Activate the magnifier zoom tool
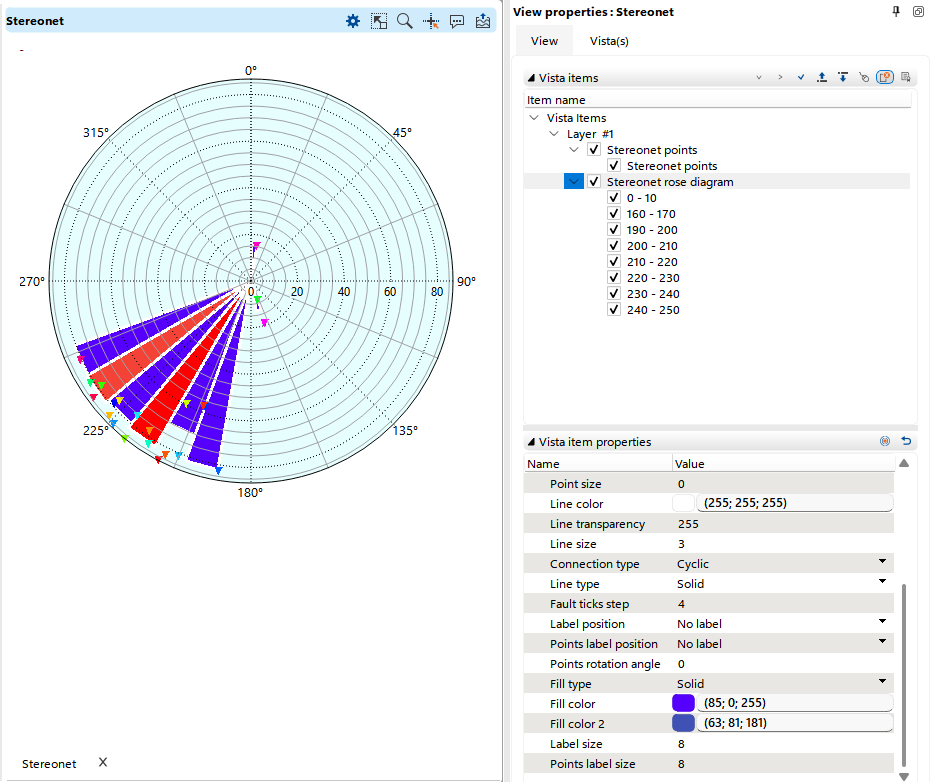 (x=405, y=20)
